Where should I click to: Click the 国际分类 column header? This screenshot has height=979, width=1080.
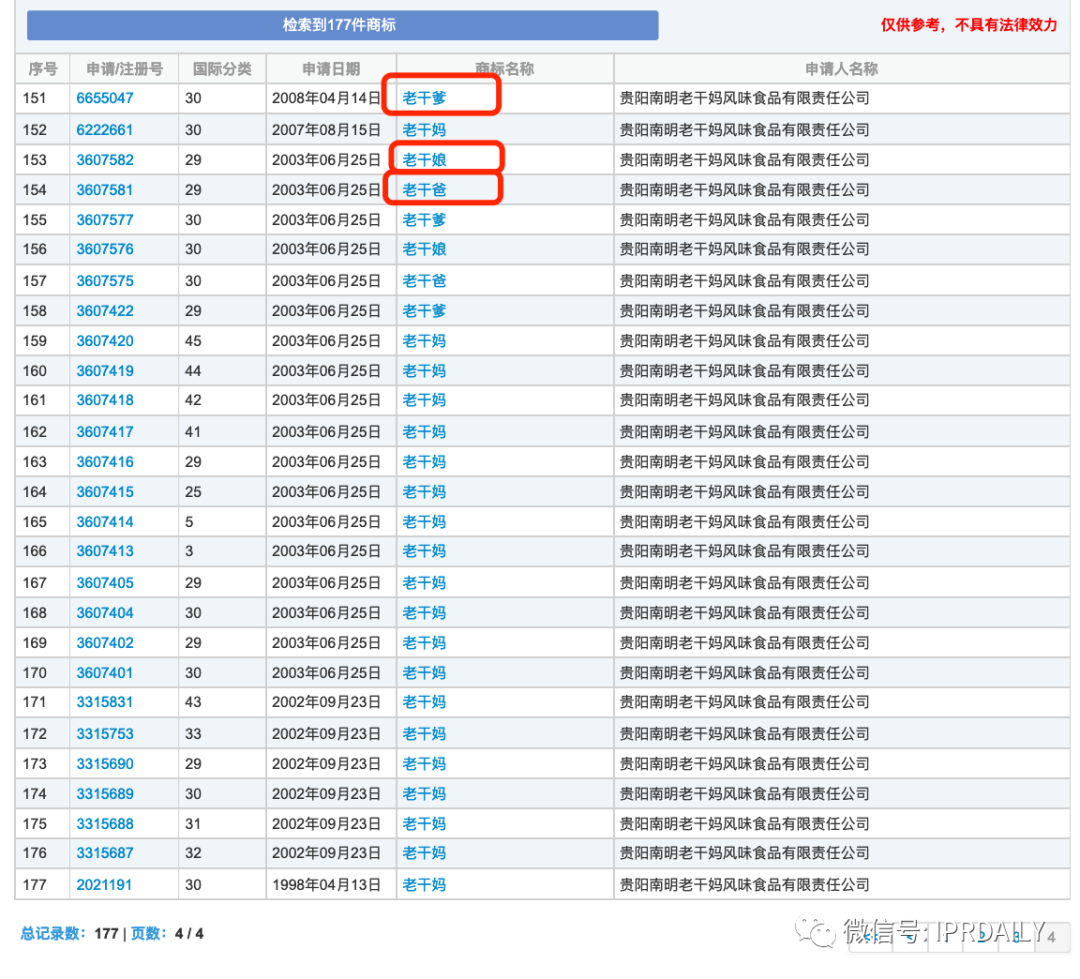pyautogui.click(x=222, y=69)
